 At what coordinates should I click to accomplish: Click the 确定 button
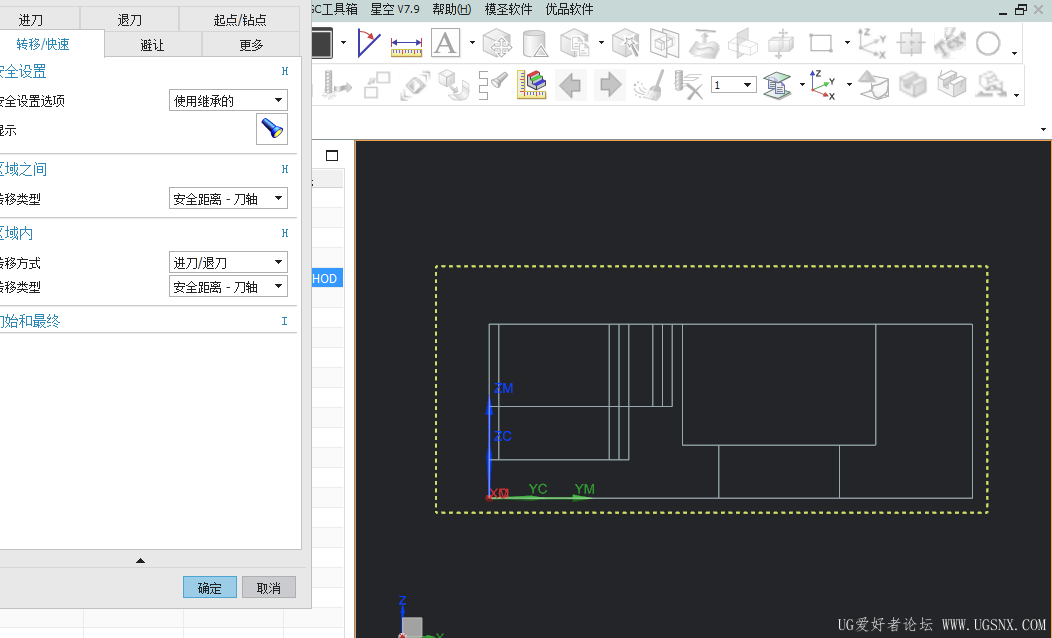click(210, 588)
